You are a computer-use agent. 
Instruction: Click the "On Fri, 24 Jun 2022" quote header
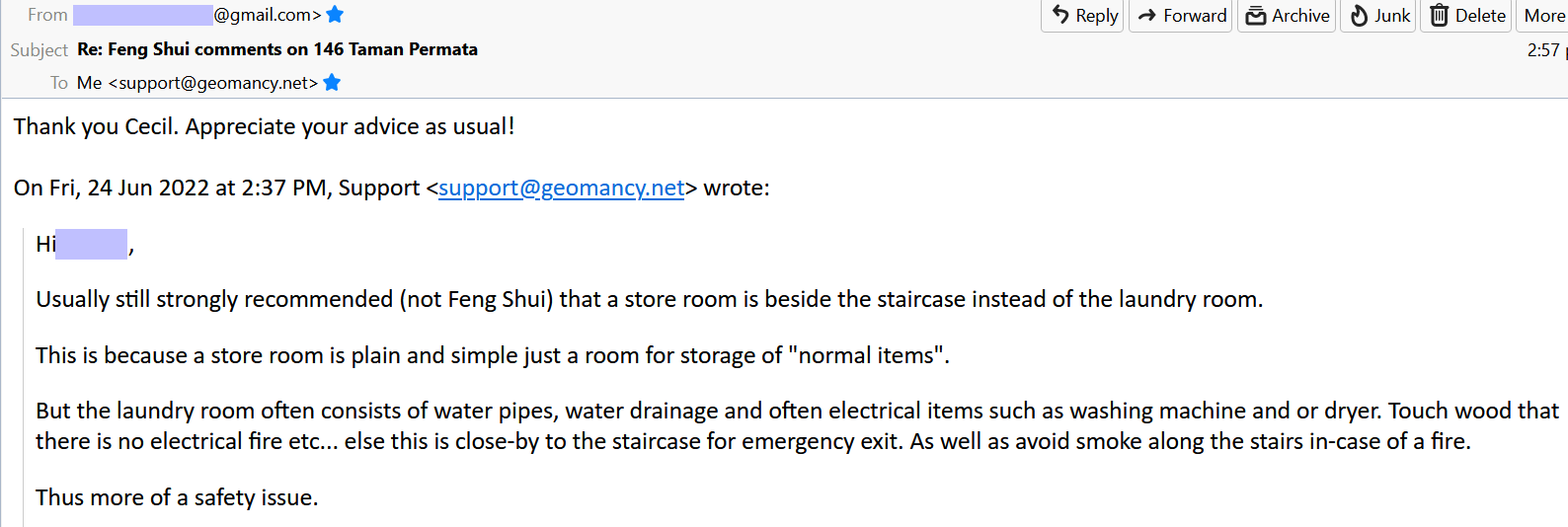217,188
